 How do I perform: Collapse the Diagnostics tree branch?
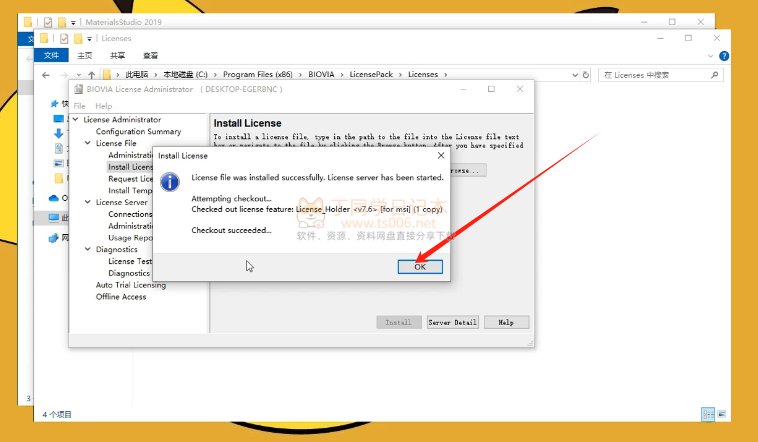(87, 249)
